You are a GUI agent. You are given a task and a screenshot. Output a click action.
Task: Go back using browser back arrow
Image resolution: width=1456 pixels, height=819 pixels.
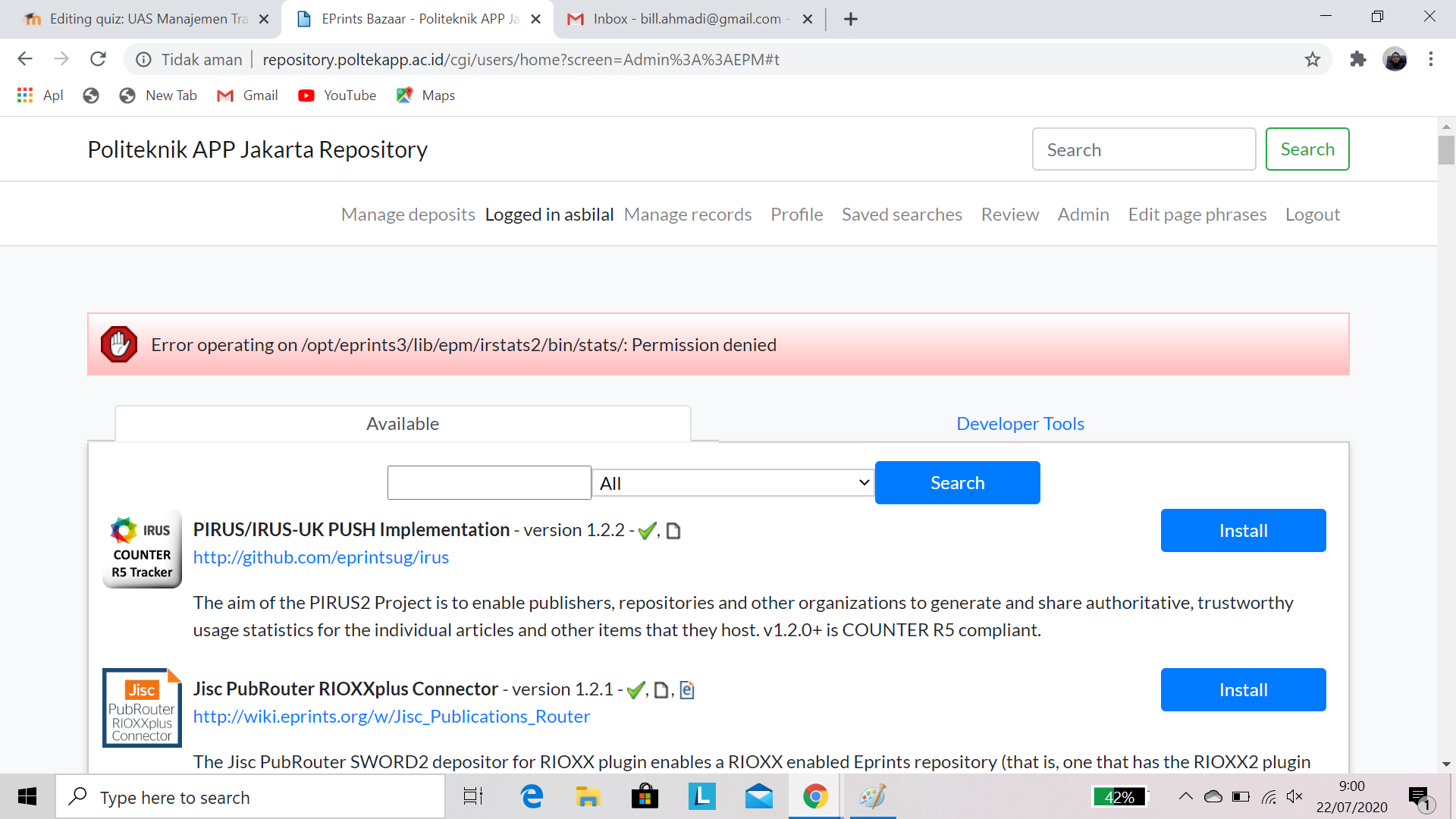pos(25,59)
